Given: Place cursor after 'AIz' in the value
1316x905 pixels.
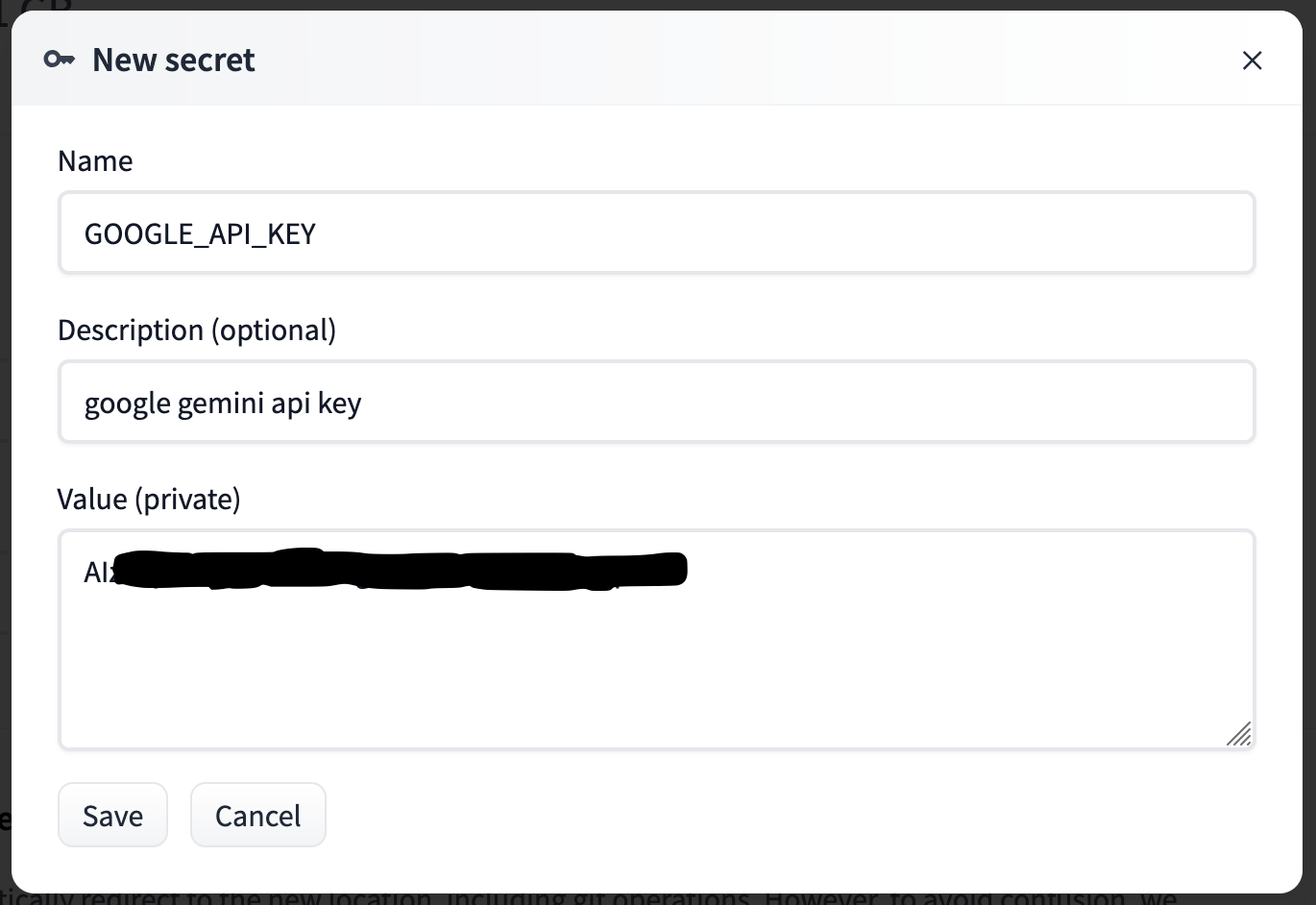Looking at the screenshot, I should 113,573.
